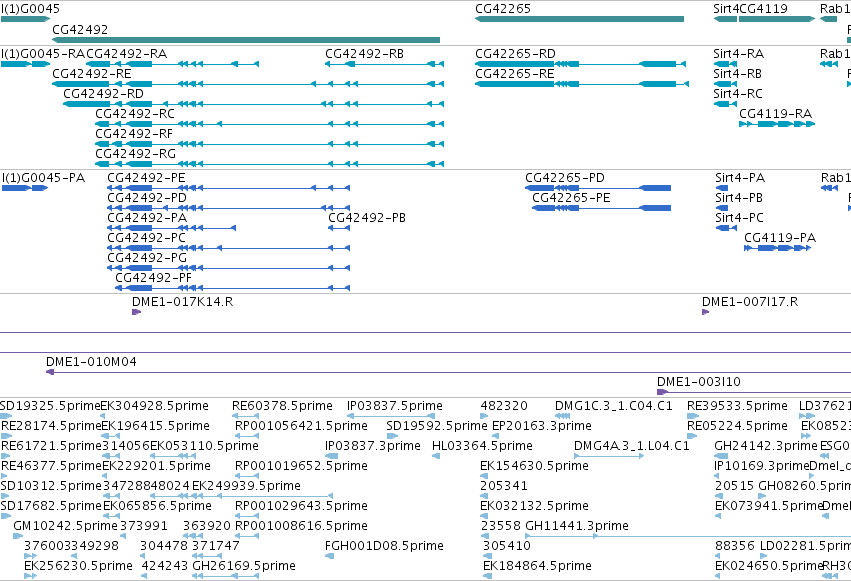Open EST IP03837.5prime
Image resolution: width=851 pixels, height=581 pixels.
[391, 416]
